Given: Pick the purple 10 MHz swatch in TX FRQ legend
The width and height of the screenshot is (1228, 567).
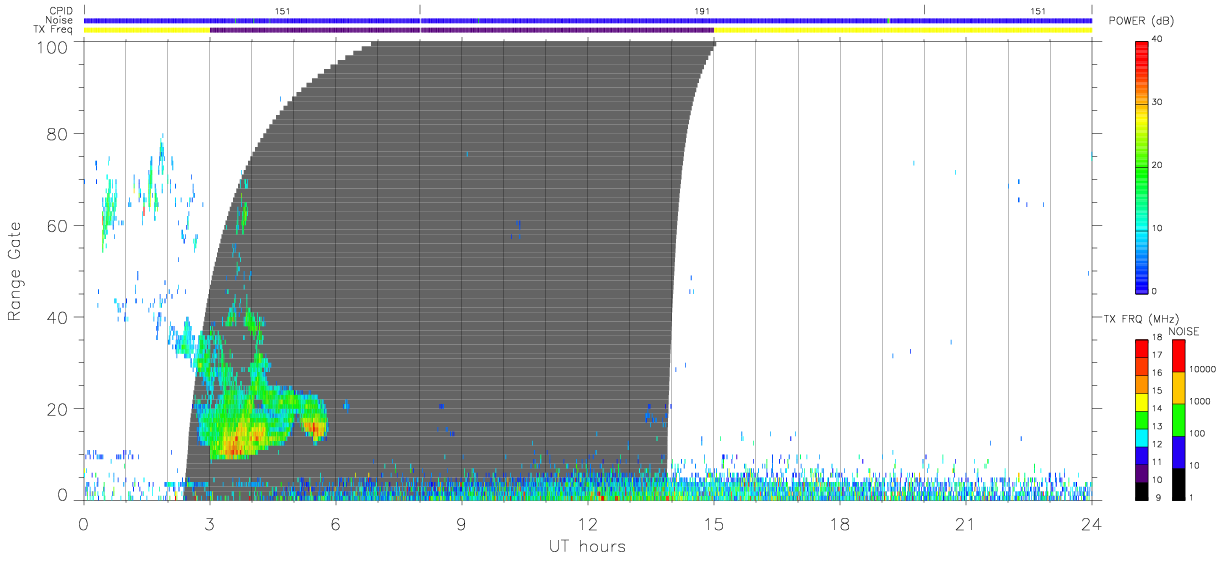Looking at the screenshot, I should pyautogui.click(x=1141, y=471).
